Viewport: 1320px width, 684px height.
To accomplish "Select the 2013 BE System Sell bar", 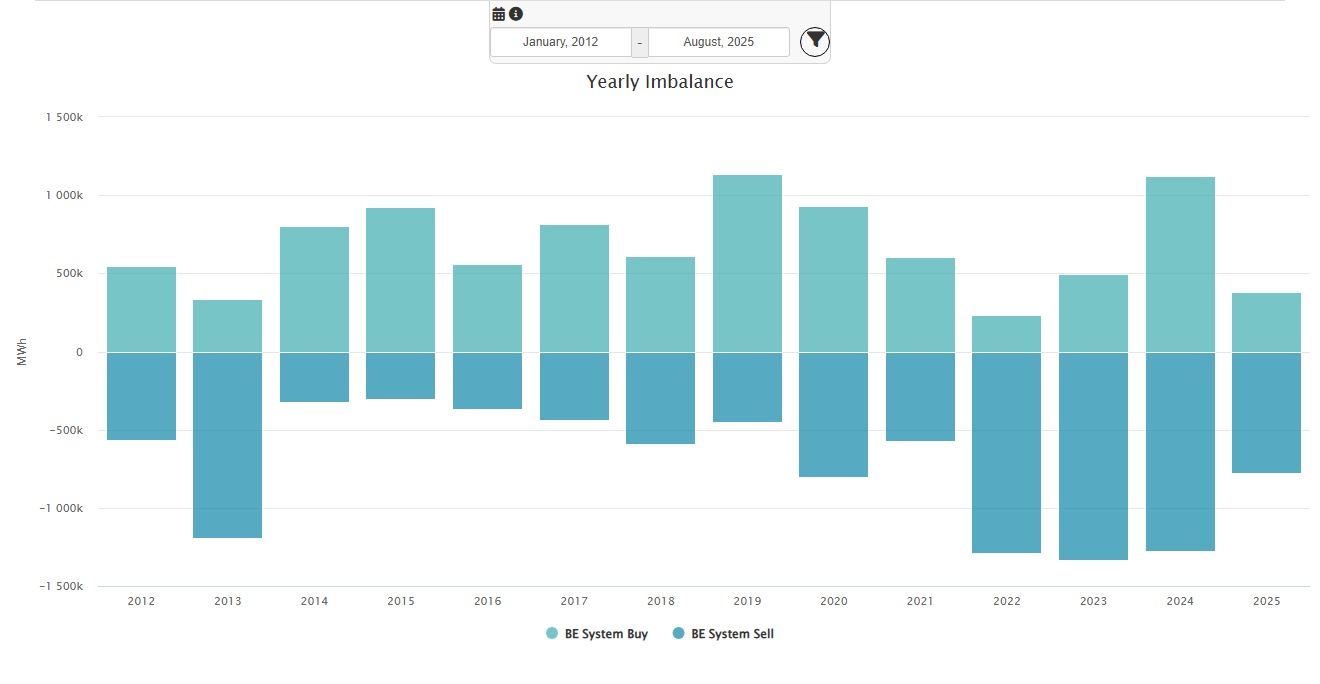I will pyautogui.click(x=227, y=445).
